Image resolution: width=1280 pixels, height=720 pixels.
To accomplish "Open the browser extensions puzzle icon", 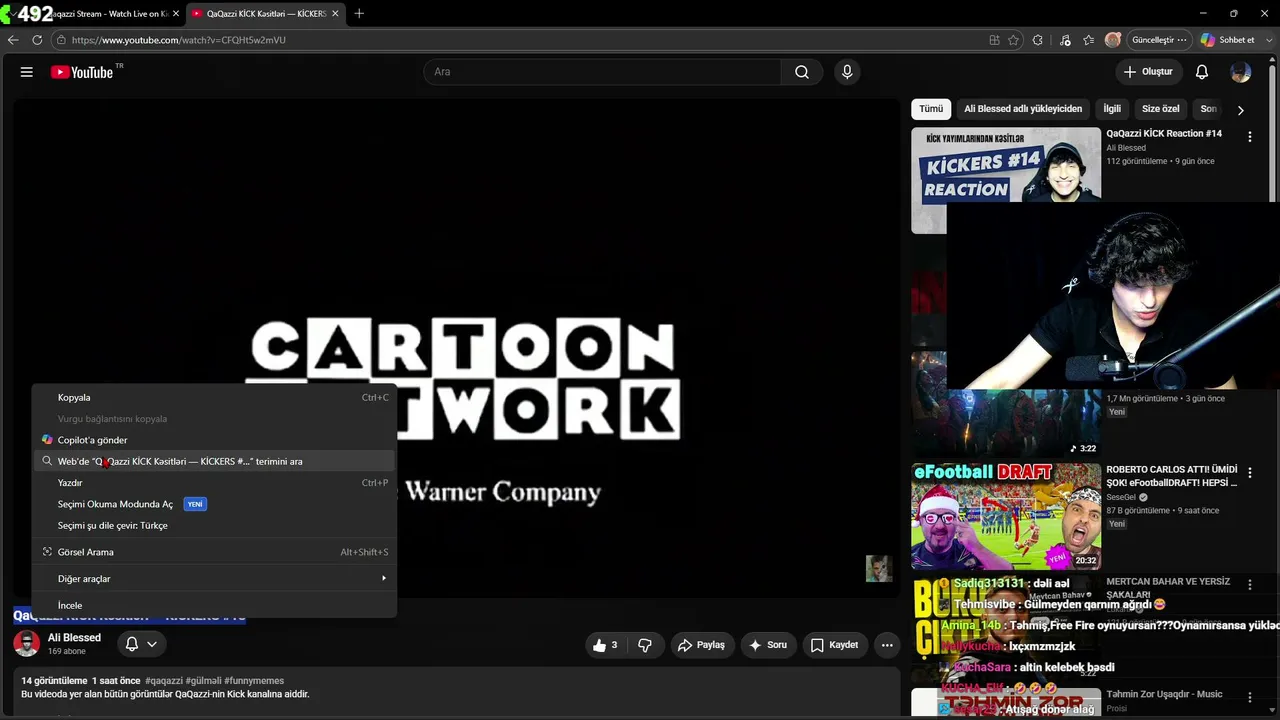I will 1038,40.
